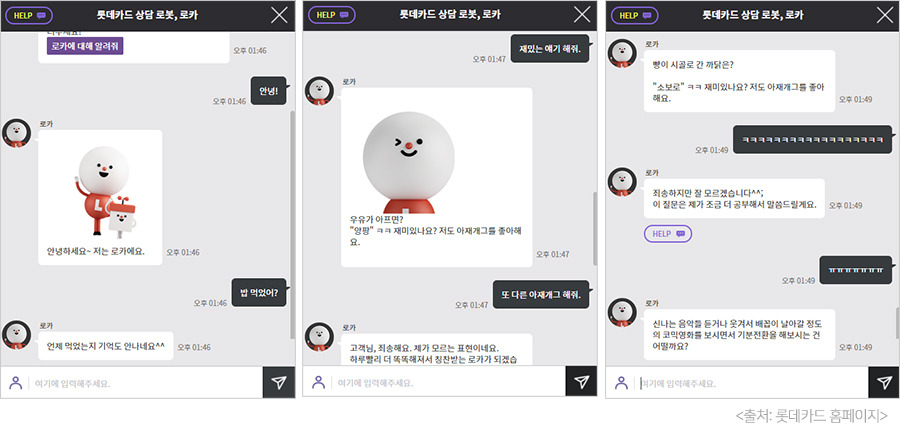Click the left chat window scrollbar
The width and height of the screenshot is (900, 430).
(292, 224)
